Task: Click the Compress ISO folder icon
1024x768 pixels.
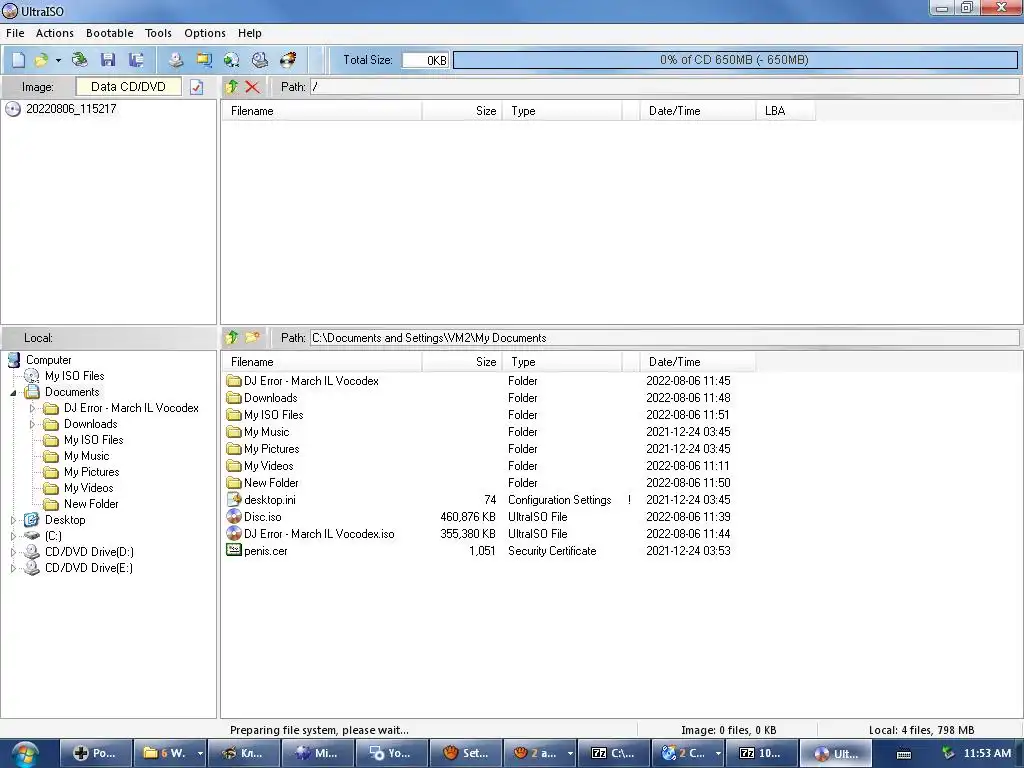Action: 204,60
